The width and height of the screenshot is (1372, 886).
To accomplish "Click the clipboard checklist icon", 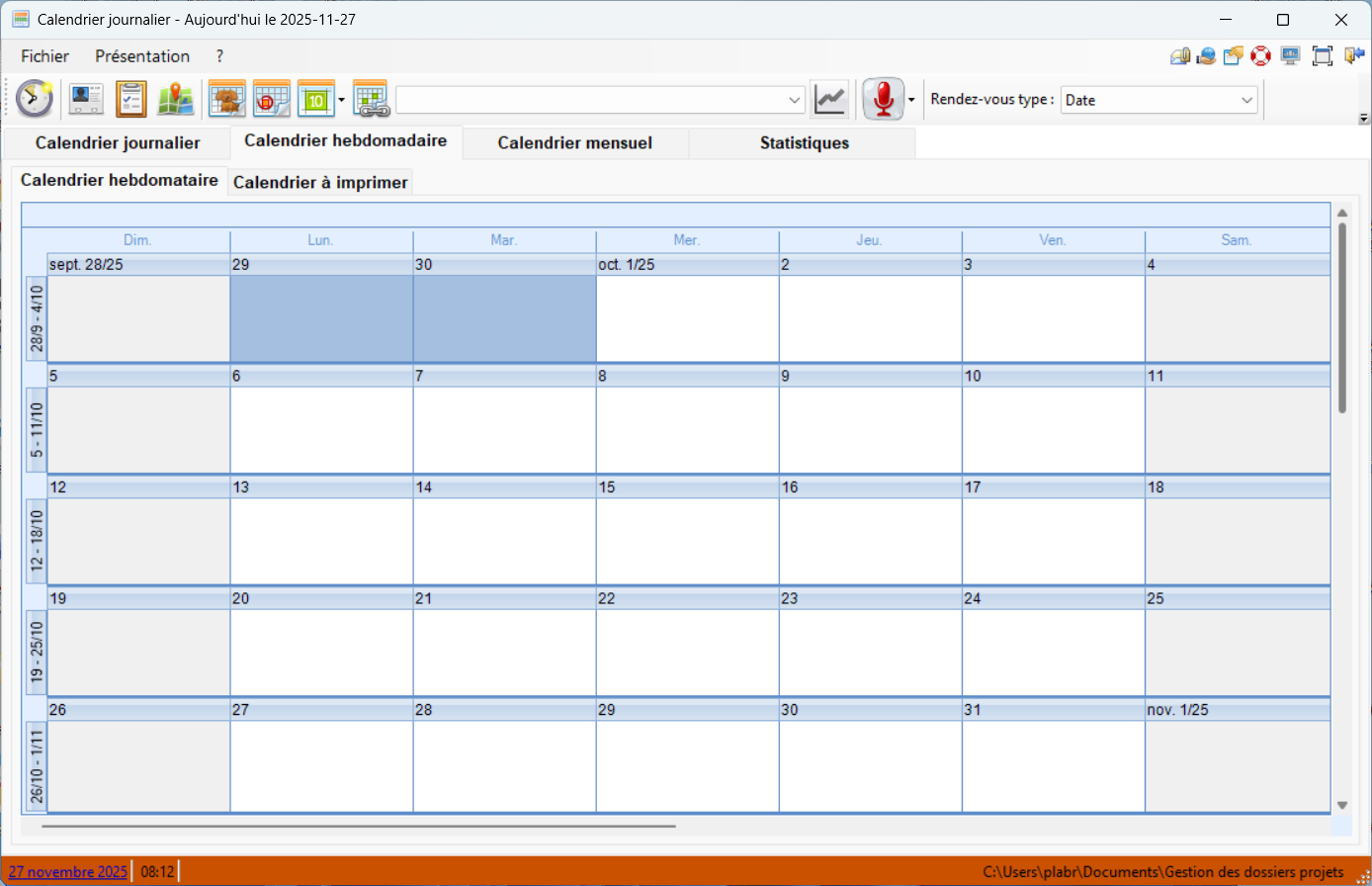I will click(130, 99).
